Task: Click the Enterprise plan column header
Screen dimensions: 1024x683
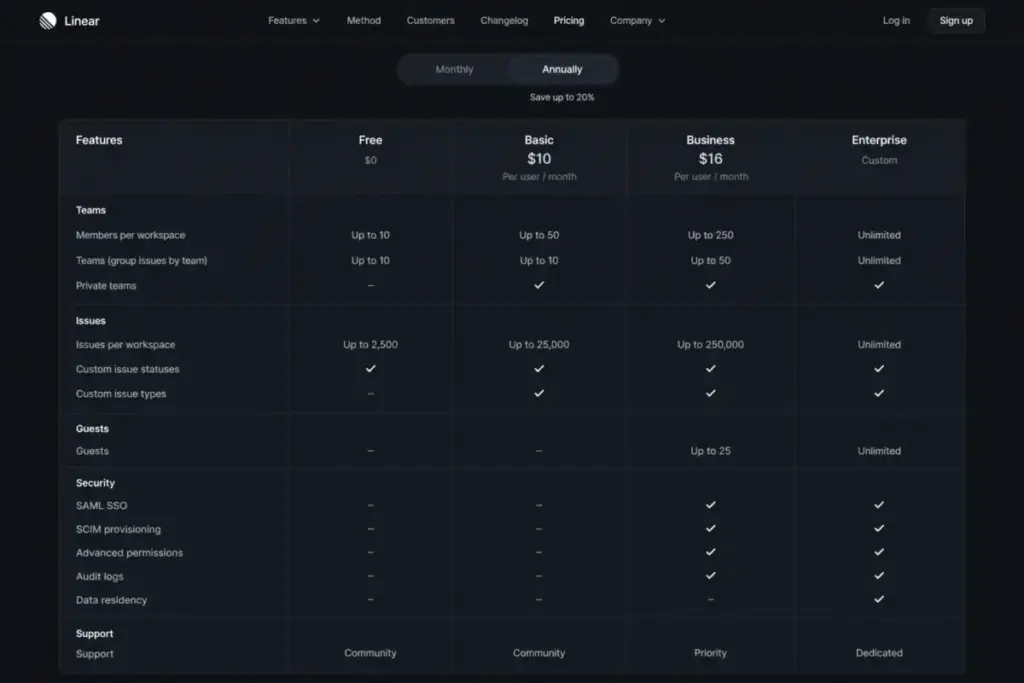Action: [879, 140]
